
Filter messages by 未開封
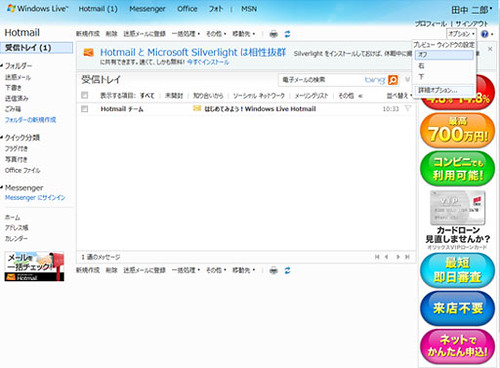(x=174, y=96)
